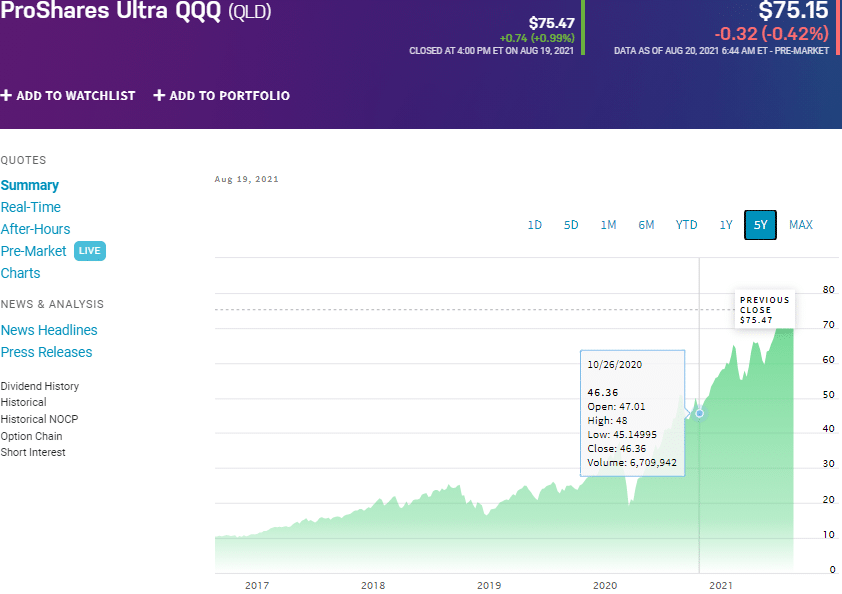The image size is (842, 594).
Task: Click the 10/26/2020 date in the tooltip
Action: [x=614, y=365]
